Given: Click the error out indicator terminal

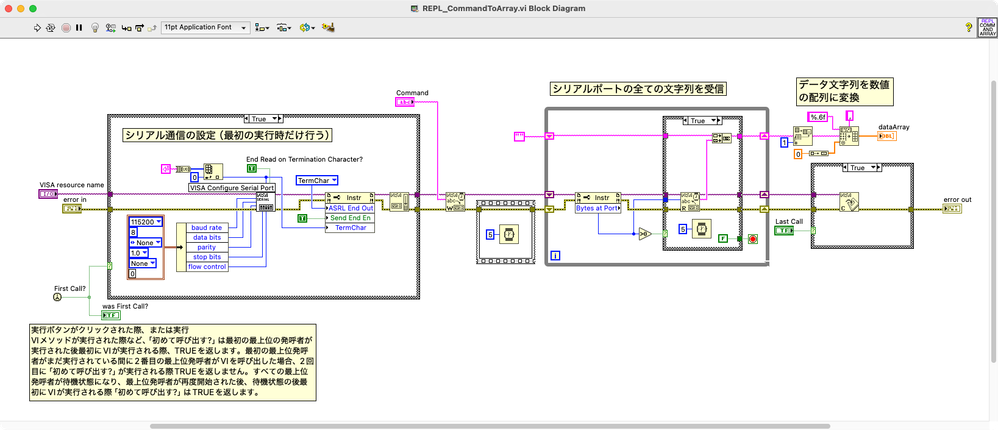Looking at the screenshot, I should 952,208.
